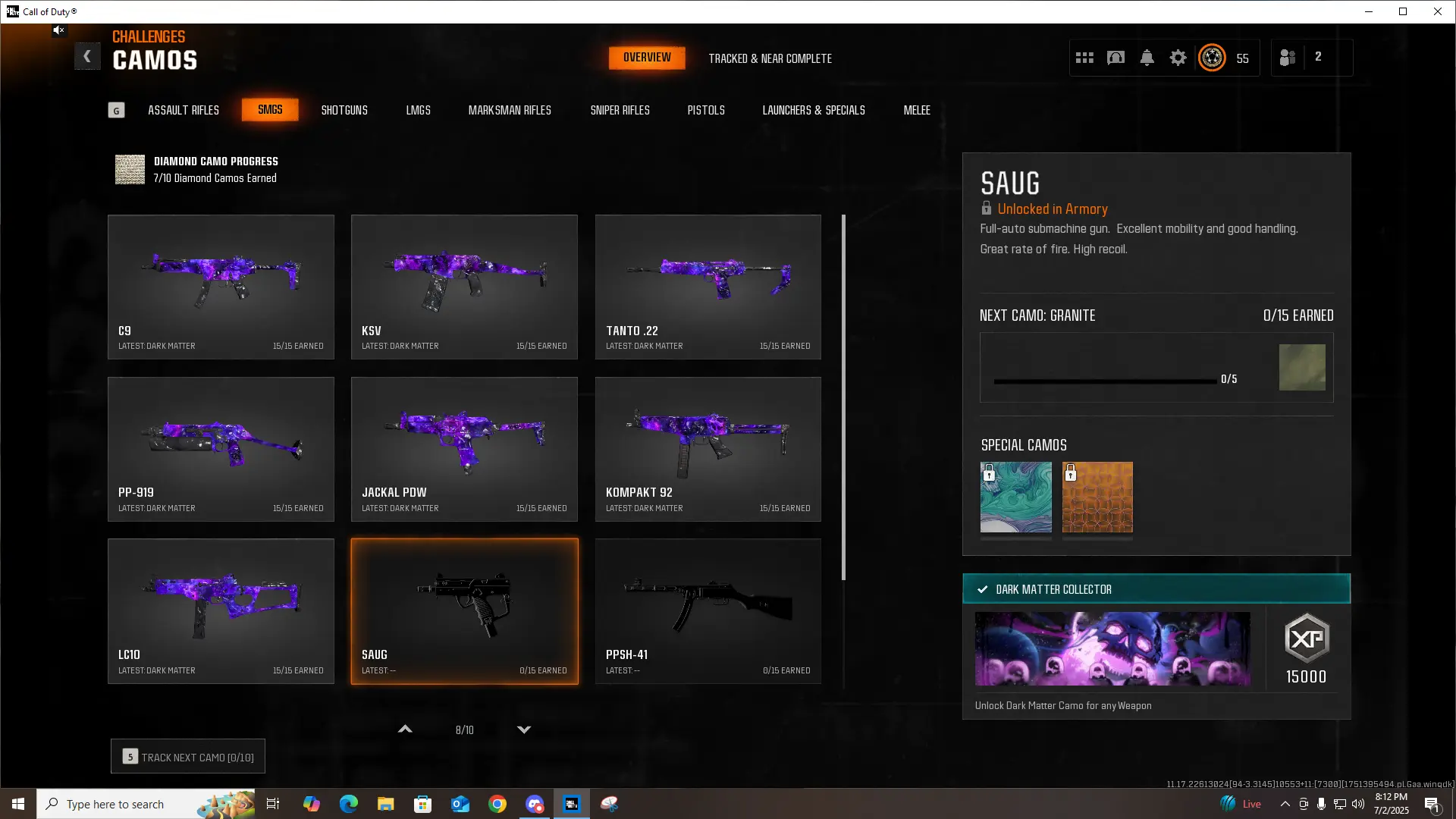Open notifications bell icon

1147,58
